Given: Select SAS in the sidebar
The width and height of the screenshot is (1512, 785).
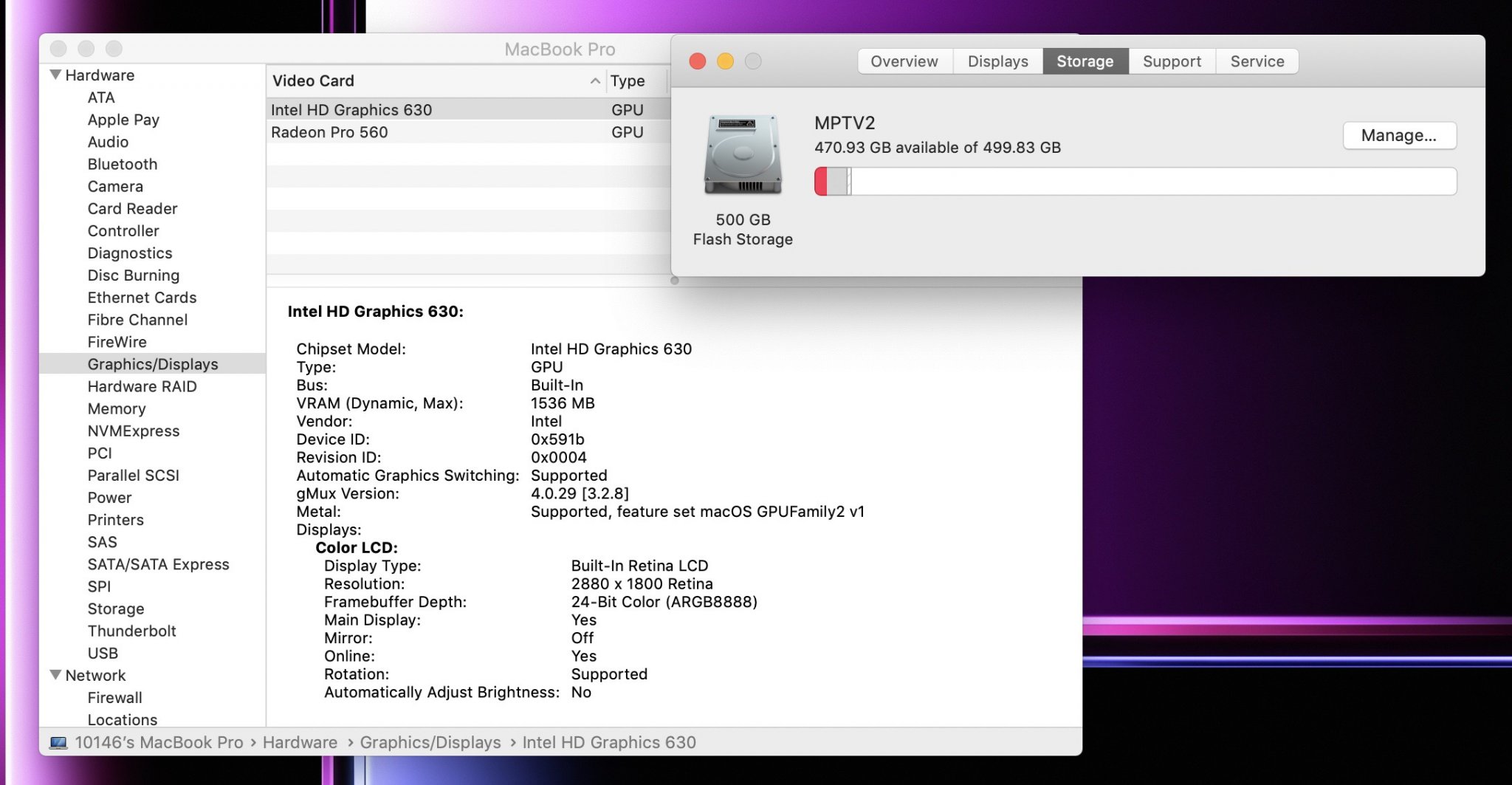Looking at the screenshot, I should point(102,541).
